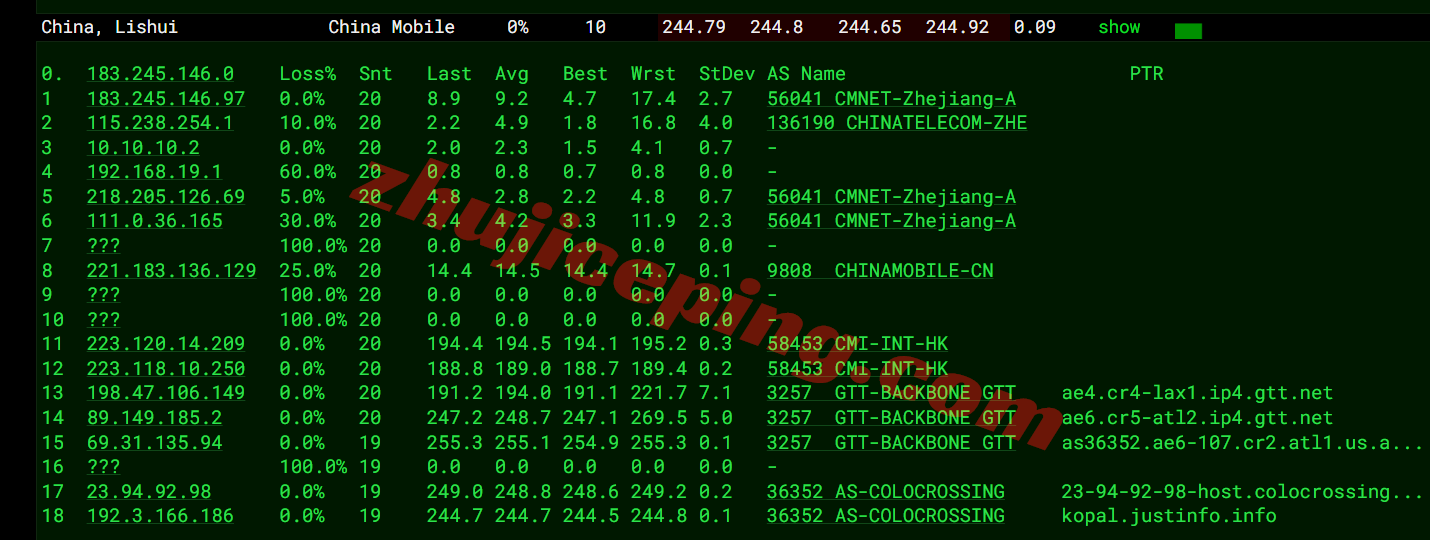Viewport: 1430px width, 540px height.
Task: Click the Wrst column header
Action: 653,74
